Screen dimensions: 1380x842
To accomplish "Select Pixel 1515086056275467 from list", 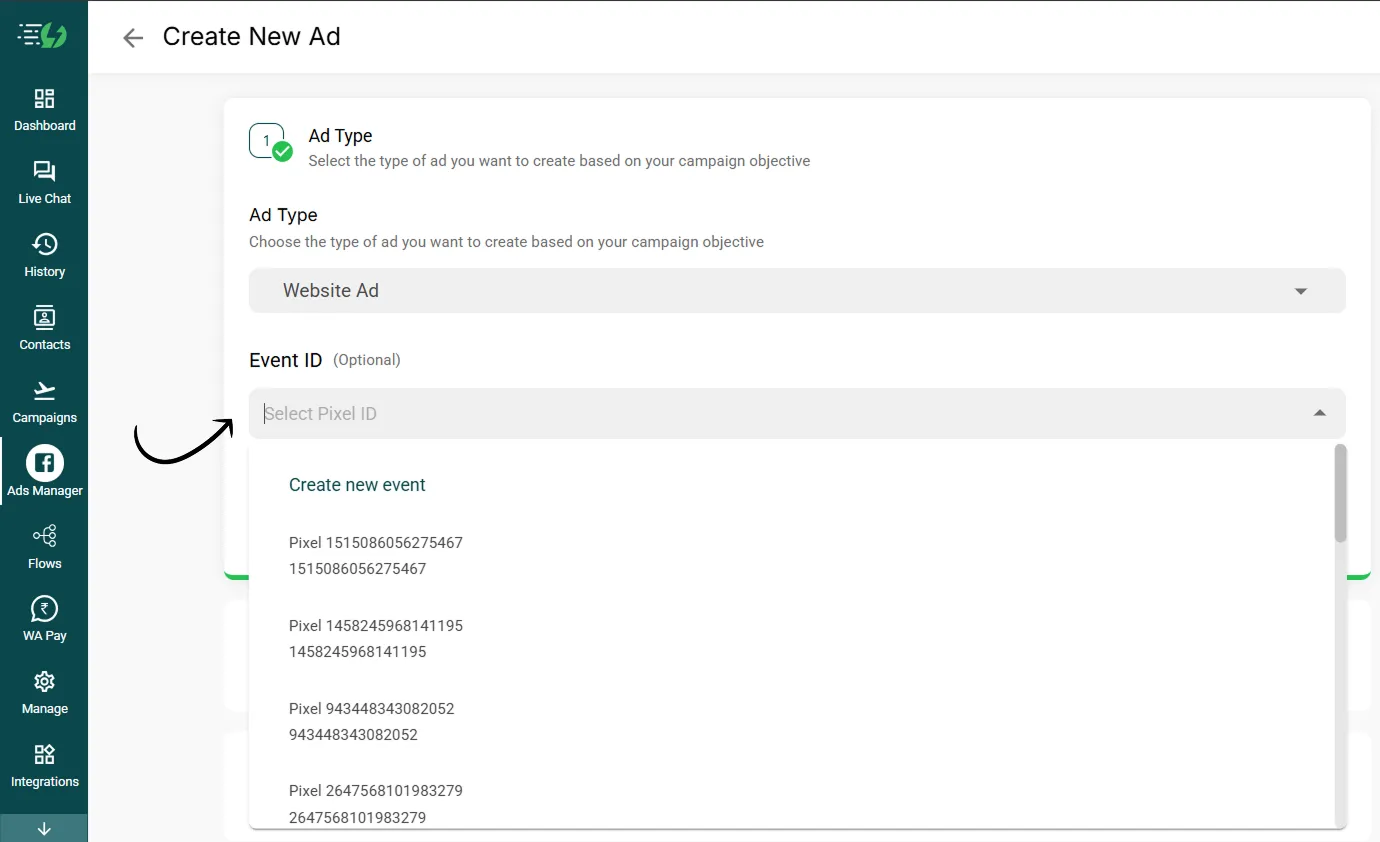I will [x=375, y=556].
